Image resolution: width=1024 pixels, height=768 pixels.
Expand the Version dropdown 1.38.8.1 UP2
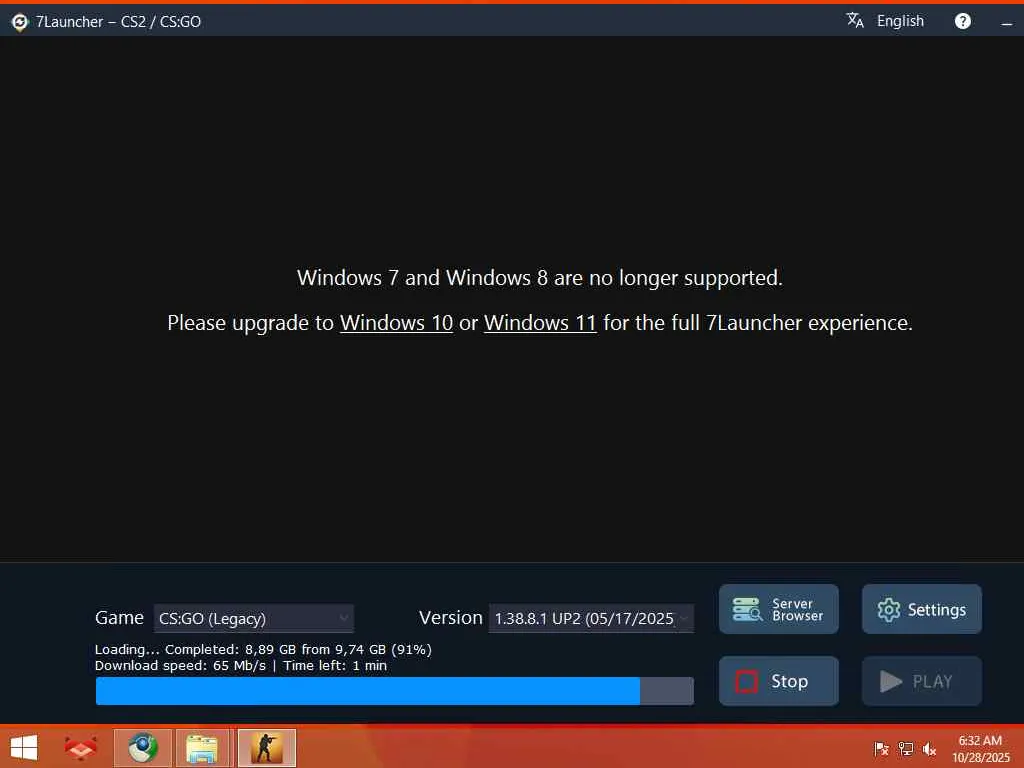tap(591, 618)
